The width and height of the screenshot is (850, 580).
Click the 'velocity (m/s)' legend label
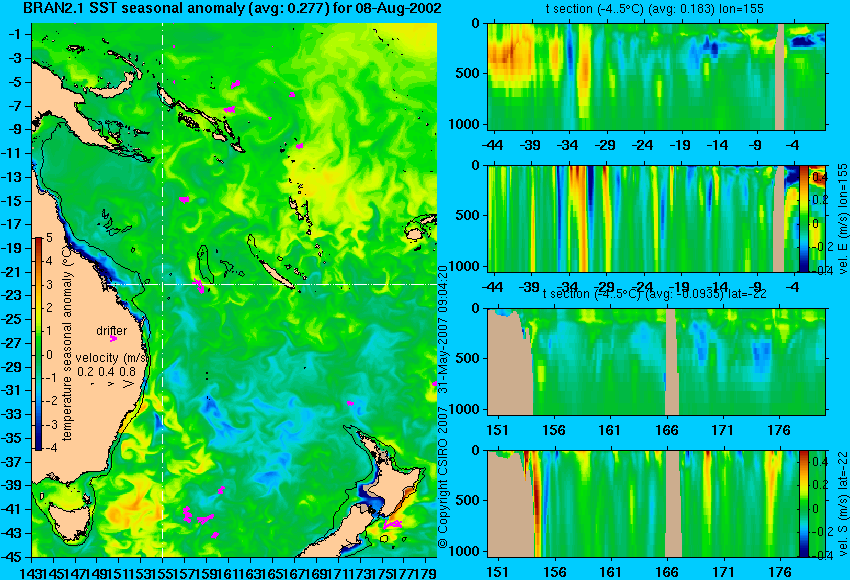coord(112,358)
